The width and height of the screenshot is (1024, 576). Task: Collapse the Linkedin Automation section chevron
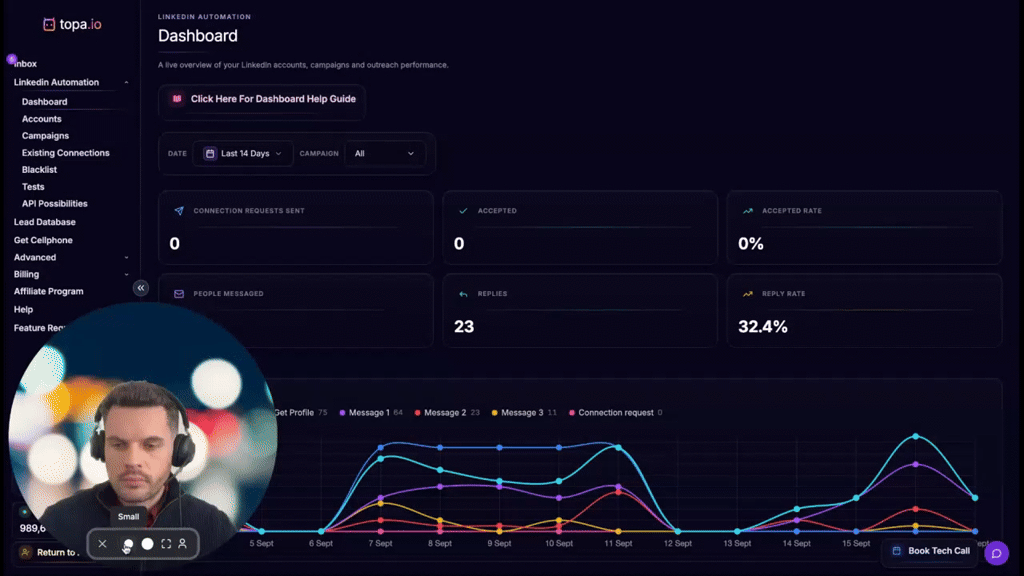(x=126, y=83)
